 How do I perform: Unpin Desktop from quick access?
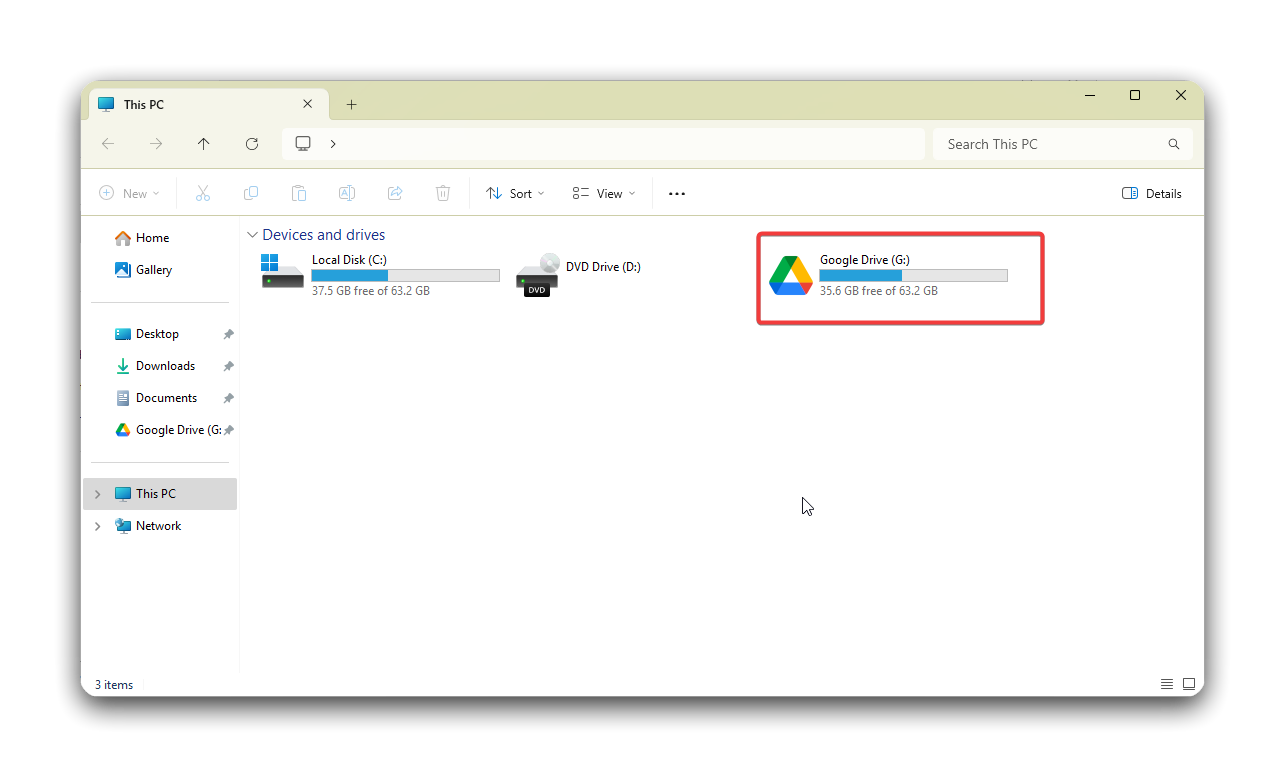(228, 334)
